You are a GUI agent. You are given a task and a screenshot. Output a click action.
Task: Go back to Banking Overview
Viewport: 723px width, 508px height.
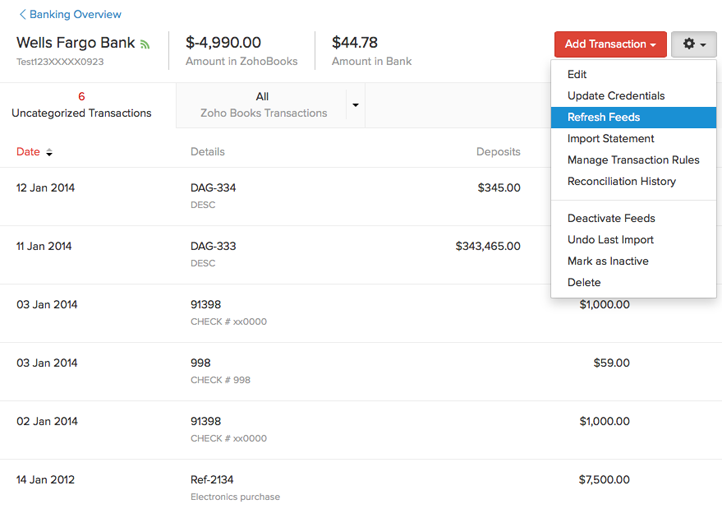pyautogui.click(x=70, y=15)
